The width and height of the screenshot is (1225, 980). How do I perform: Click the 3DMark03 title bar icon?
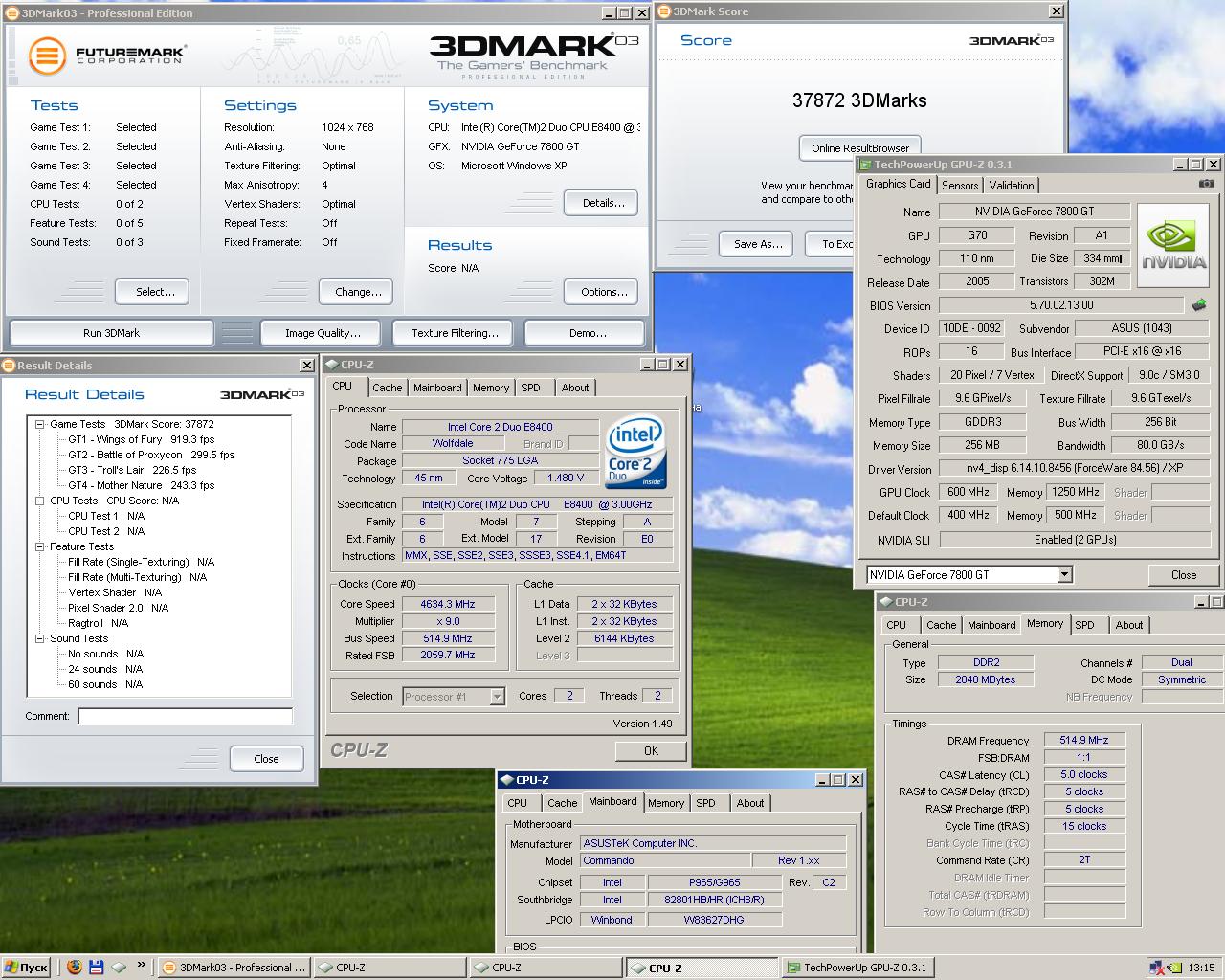pyautogui.click(x=11, y=13)
